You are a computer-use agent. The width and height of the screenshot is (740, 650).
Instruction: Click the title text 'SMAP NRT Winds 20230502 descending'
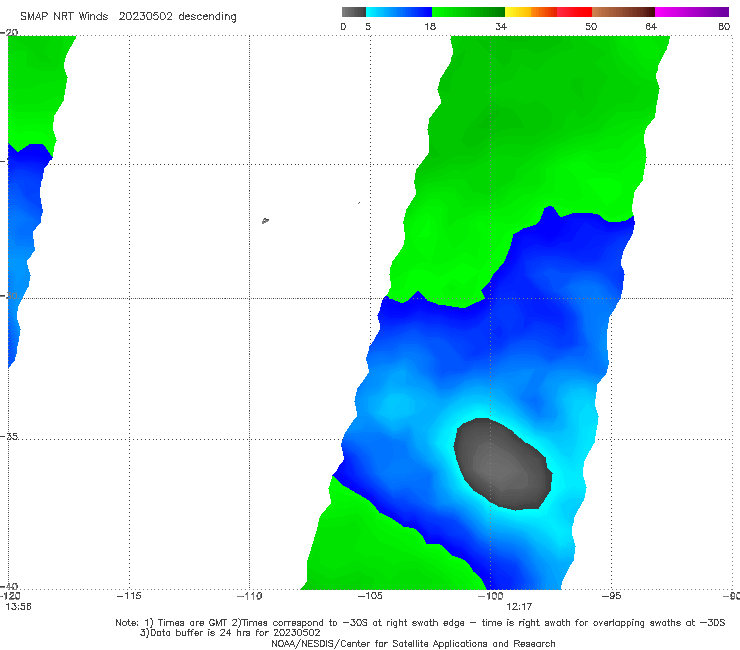coord(128,16)
